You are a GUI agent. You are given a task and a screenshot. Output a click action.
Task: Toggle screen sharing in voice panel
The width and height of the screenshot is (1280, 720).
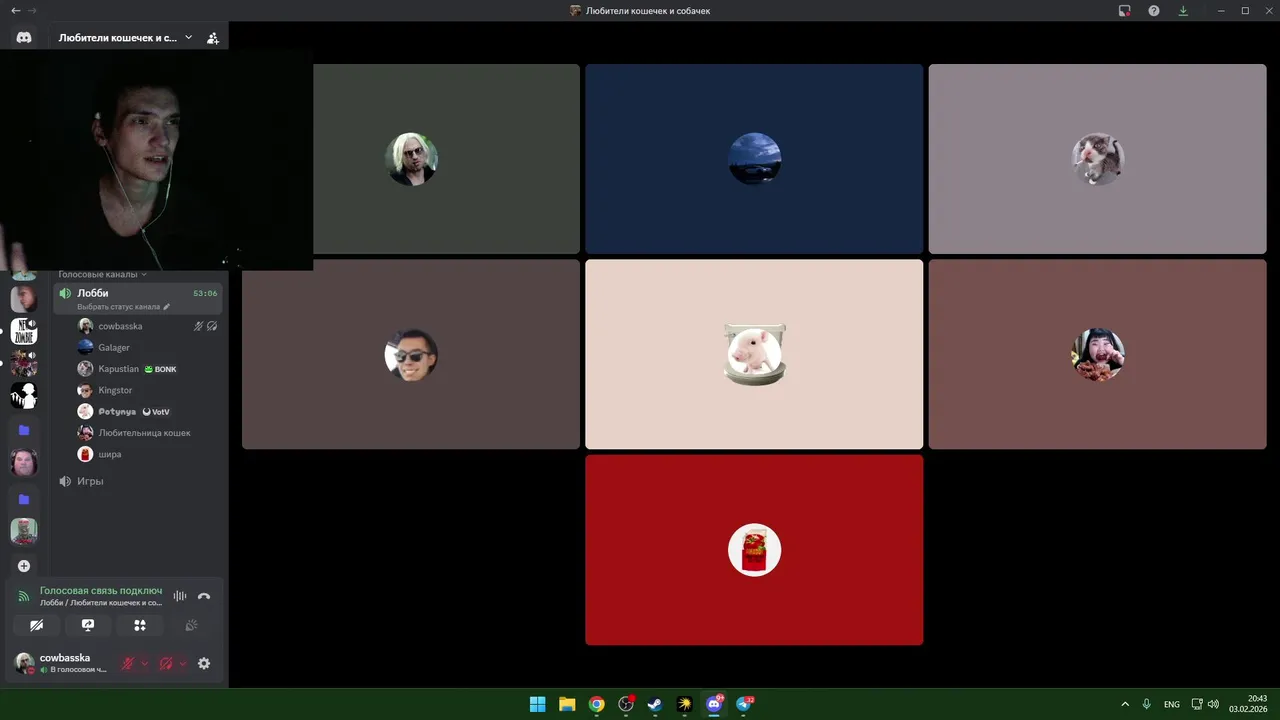click(88, 625)
